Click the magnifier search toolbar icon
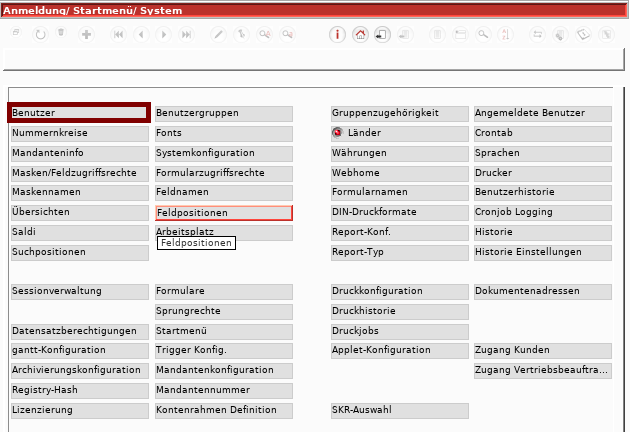Screen dimensions: 630x432 pos(483,35)
